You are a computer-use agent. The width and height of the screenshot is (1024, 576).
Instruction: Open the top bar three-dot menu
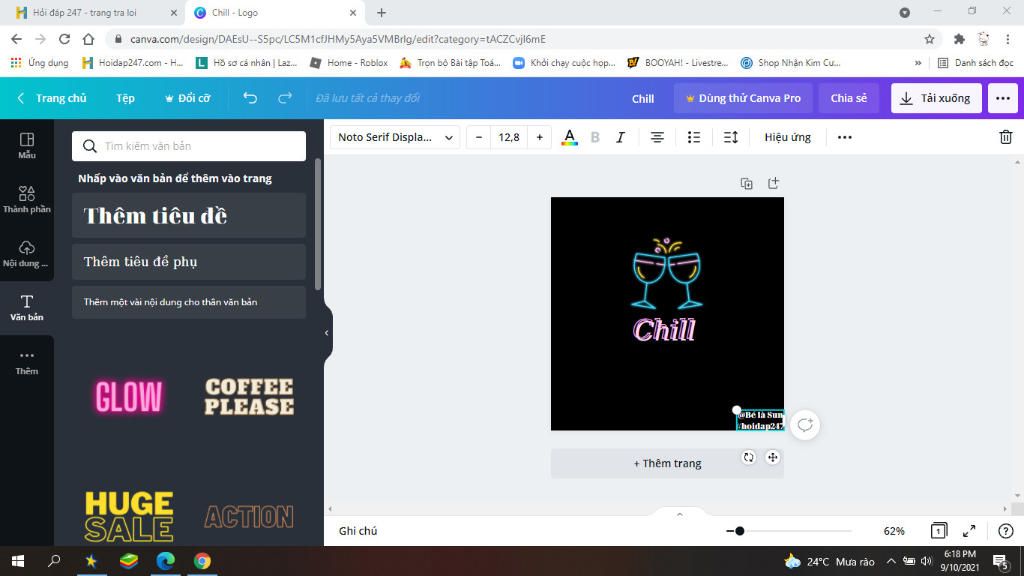coord(1003,98)
